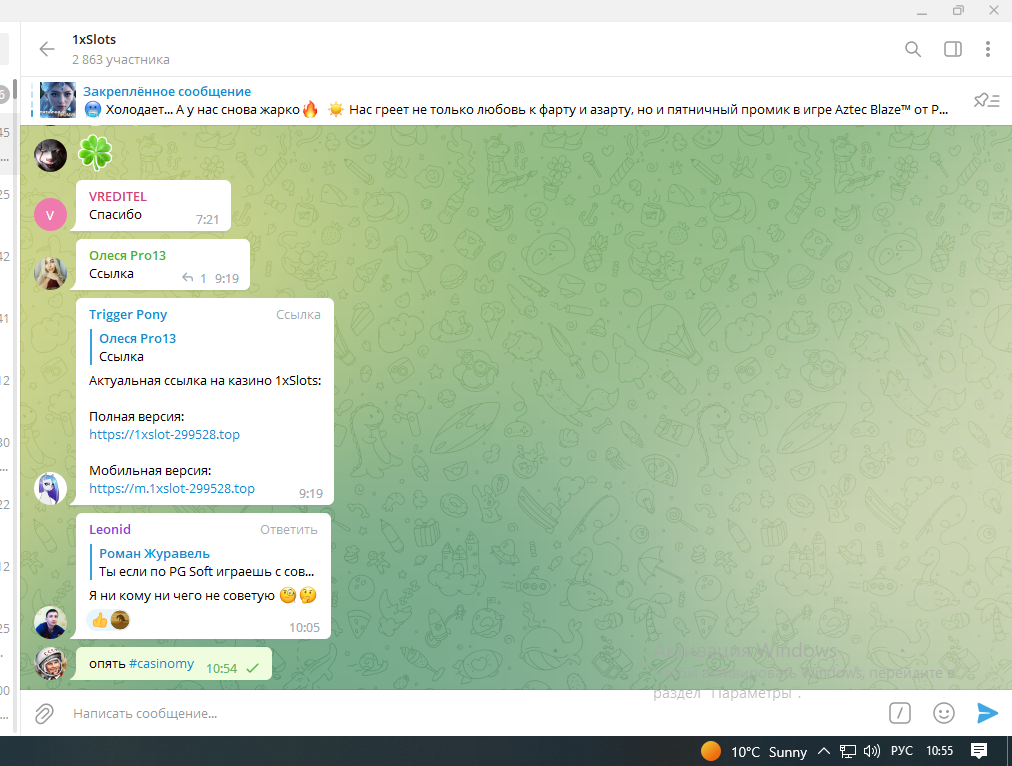This screenshot has height=766, width=1012.
Task: Switch the РУС input language indicator
Action: point(902,751)
